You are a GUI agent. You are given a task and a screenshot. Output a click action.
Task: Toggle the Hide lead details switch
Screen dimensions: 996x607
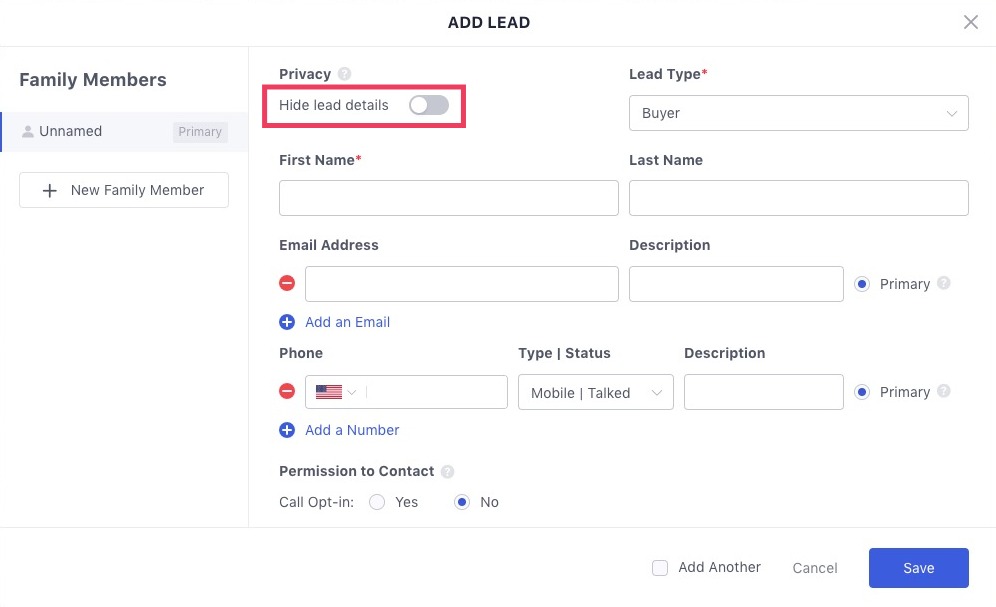429,105
